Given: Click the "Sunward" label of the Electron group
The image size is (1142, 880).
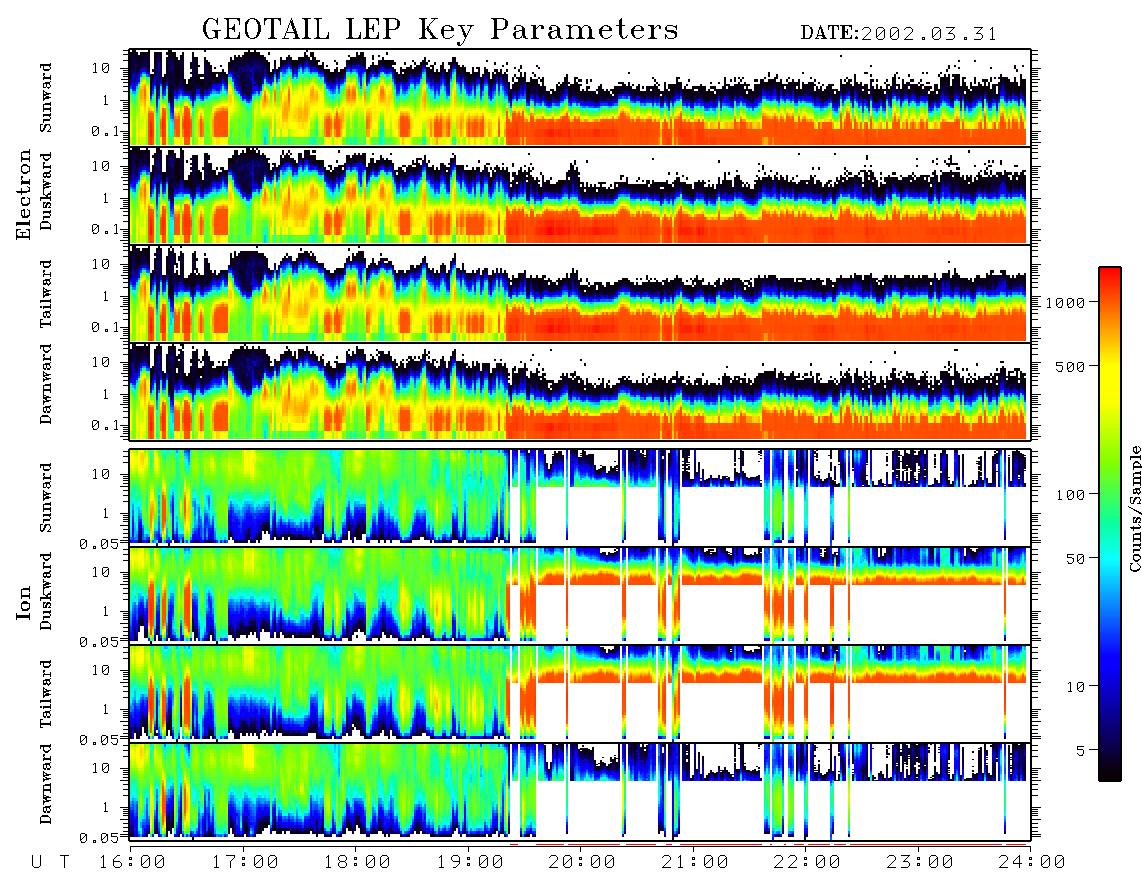Looking at the screenshot, I should point(46,98).
